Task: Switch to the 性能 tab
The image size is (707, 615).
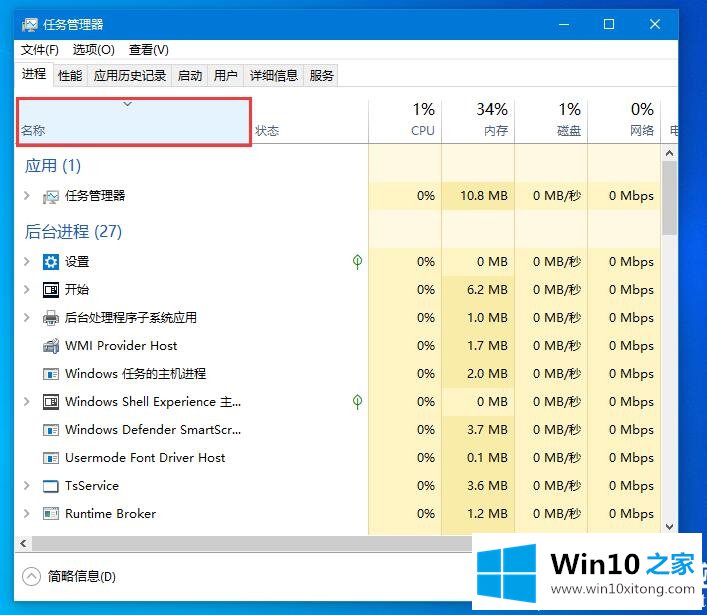Action: pyautogui.click(x=70, y=75)
